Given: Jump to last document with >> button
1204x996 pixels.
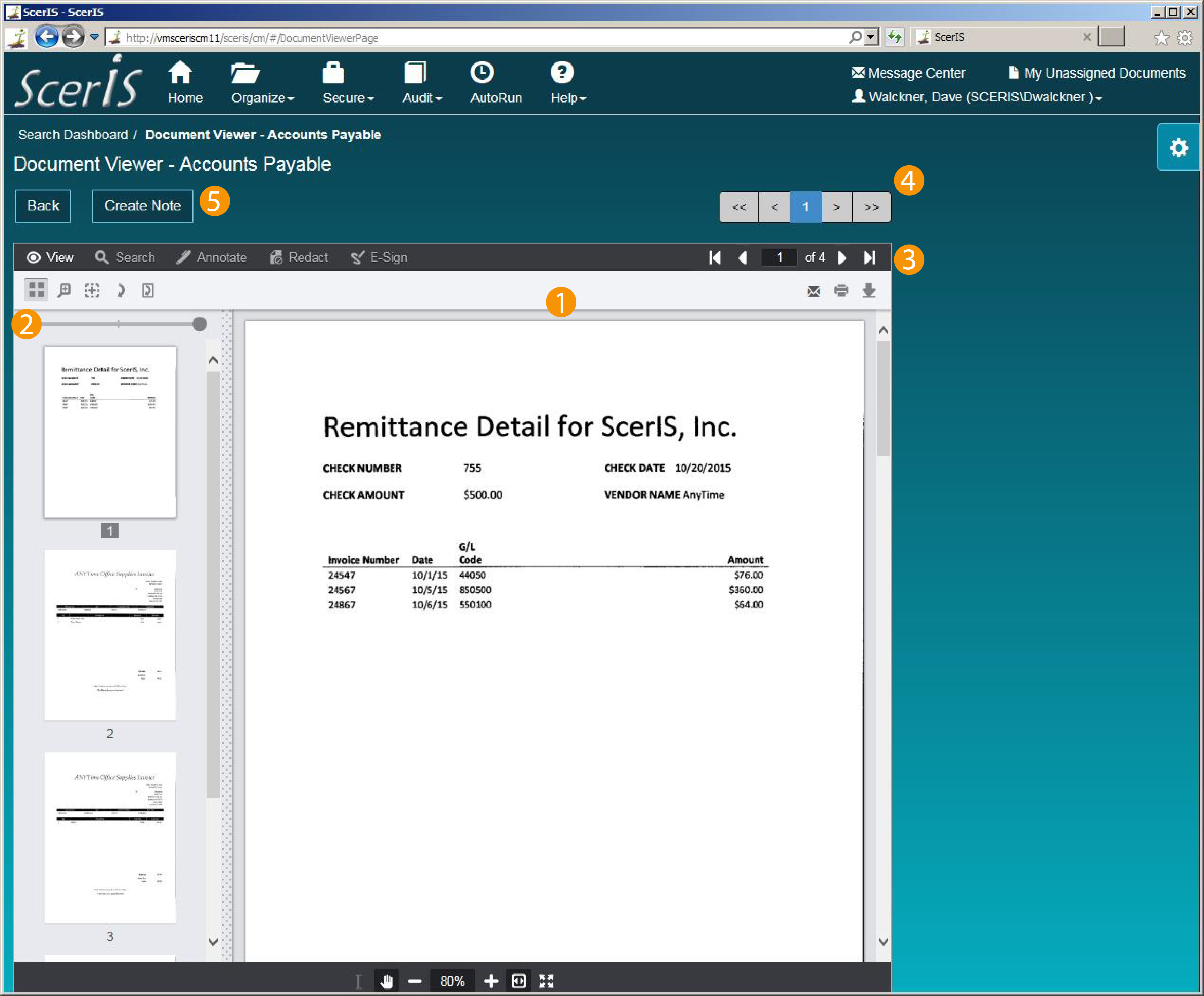Looking at the screenshot, I should (x=872, y=207).
